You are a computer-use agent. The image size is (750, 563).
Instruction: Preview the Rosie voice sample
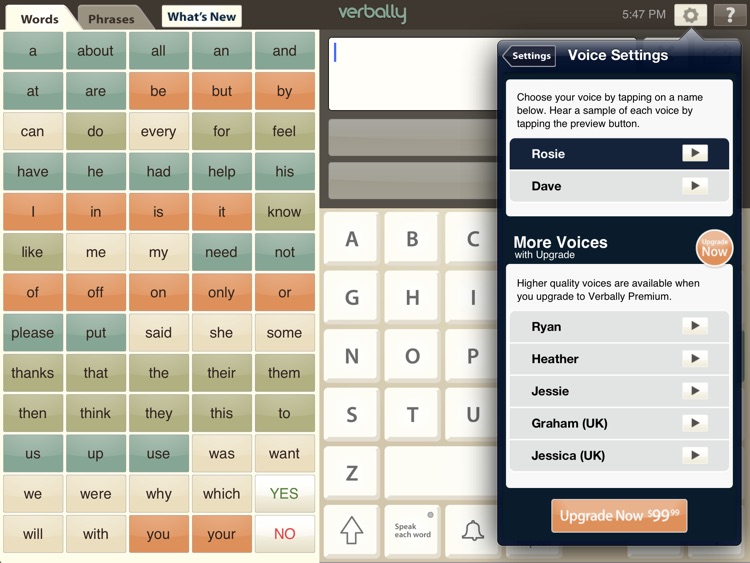tap(695, 153)
